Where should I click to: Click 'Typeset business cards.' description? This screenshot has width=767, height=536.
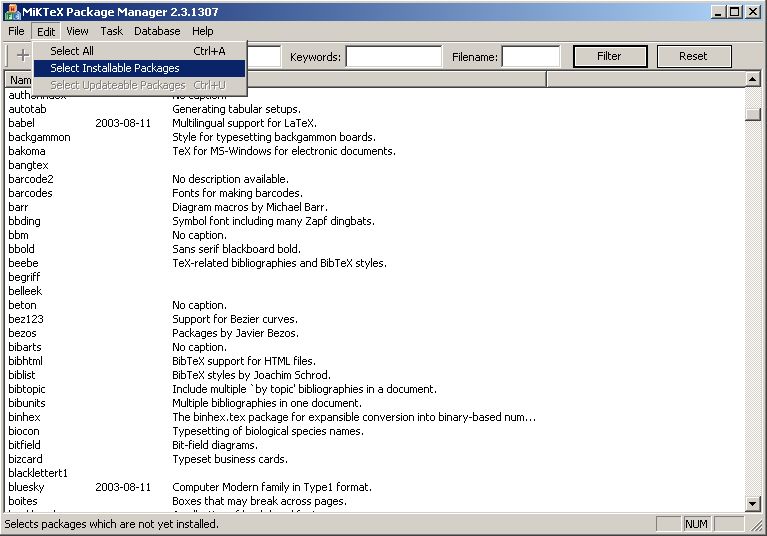[230, 460]
